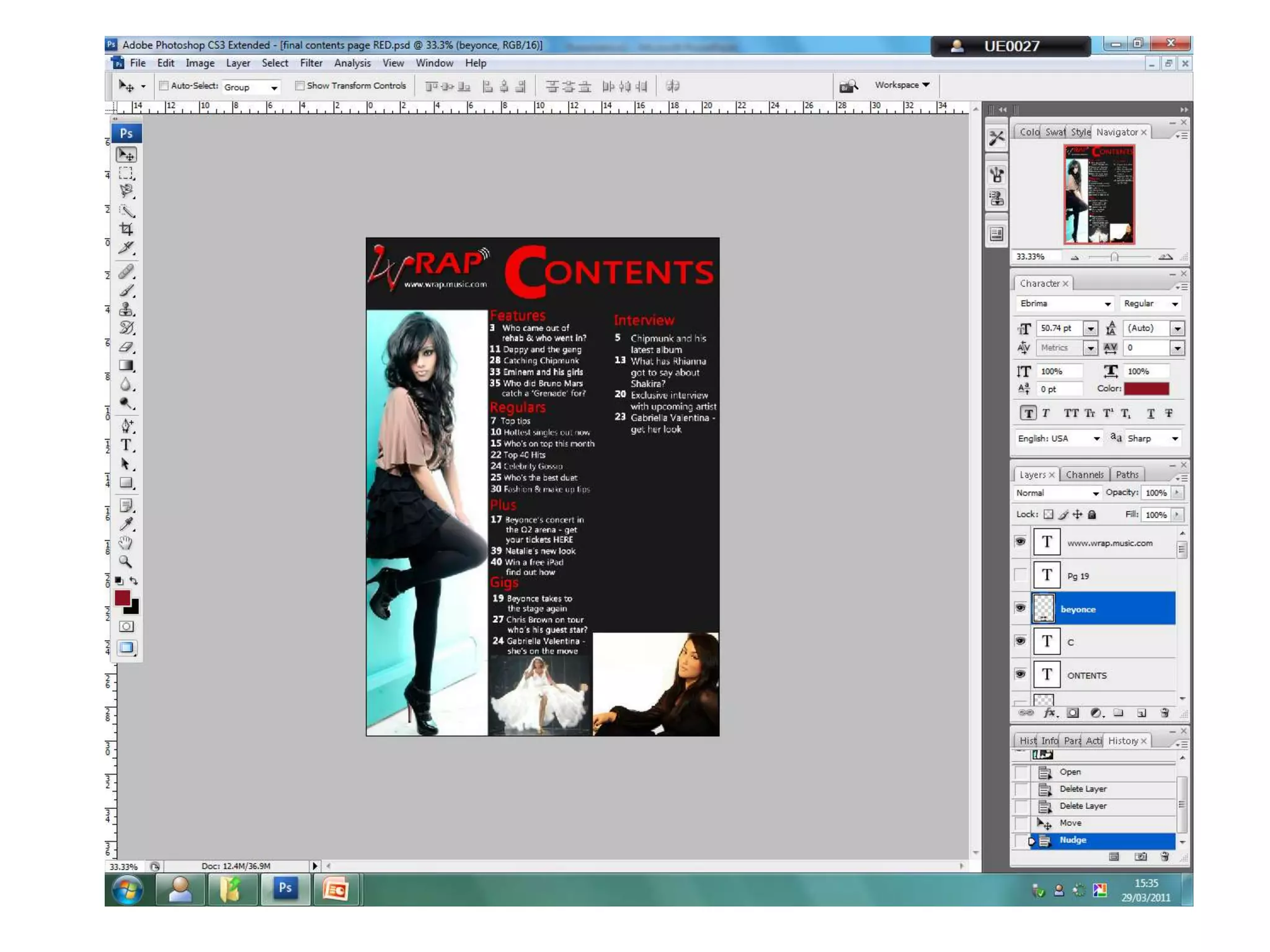Screen dimensions: 1270x952
Task: Open the 50.74 pt font size dropdown
Action: pyautogui.click(x=1090, y=328)
